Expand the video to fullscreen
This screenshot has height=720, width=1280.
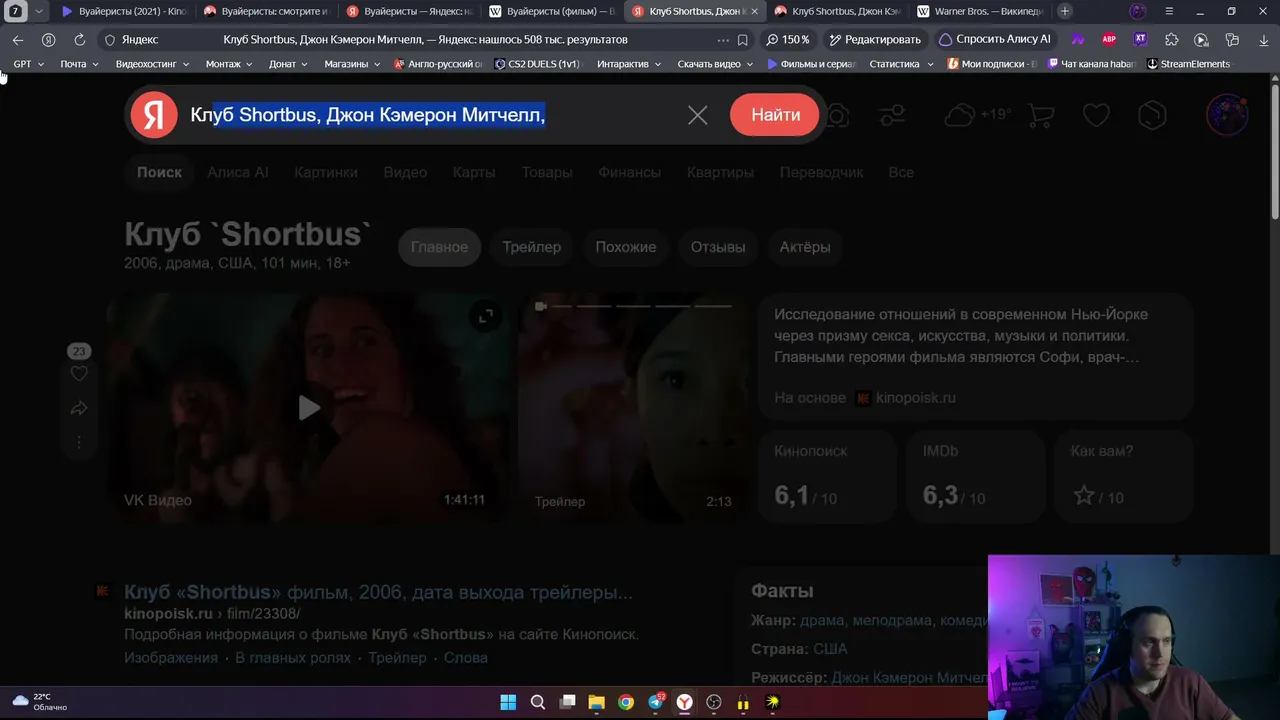(x=485, y=316)
